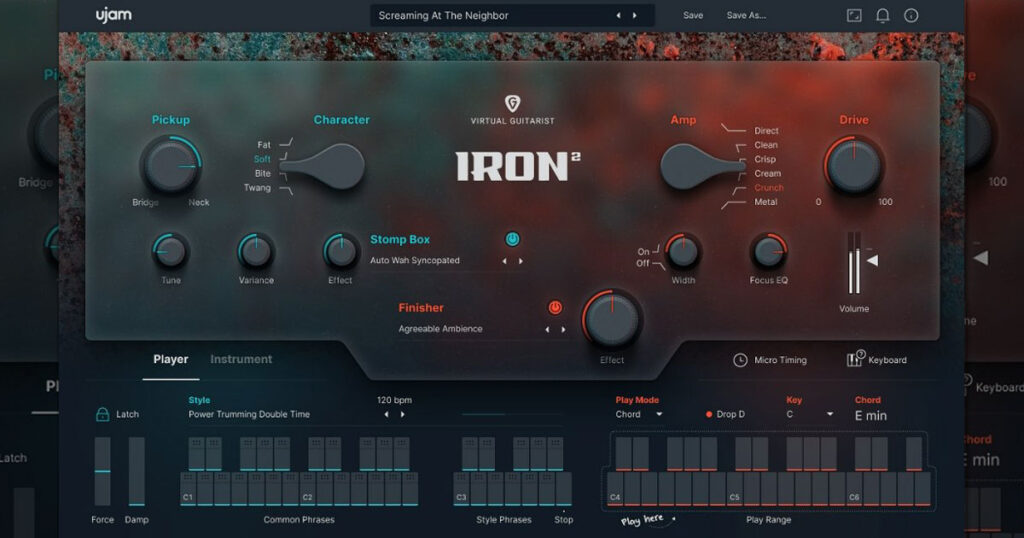
Task: Open Keyboard help icon
Action: point(855,358)
